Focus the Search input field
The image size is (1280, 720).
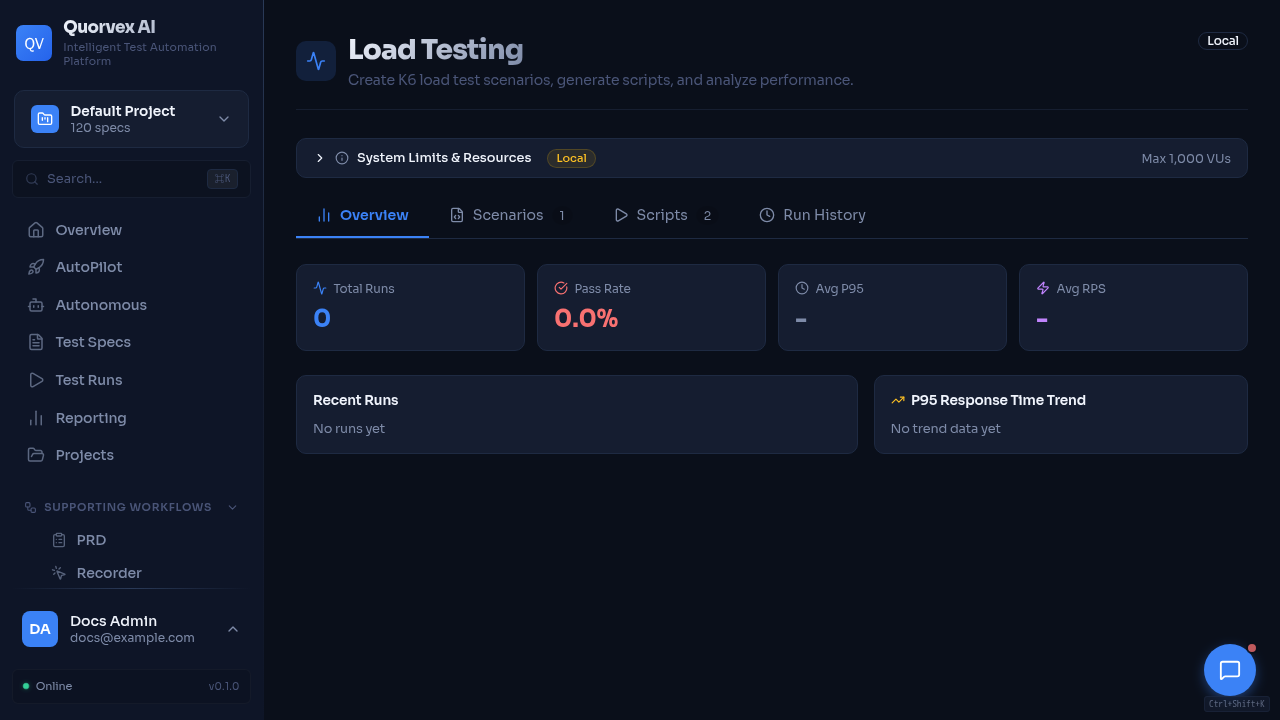(x=131, y=179)
